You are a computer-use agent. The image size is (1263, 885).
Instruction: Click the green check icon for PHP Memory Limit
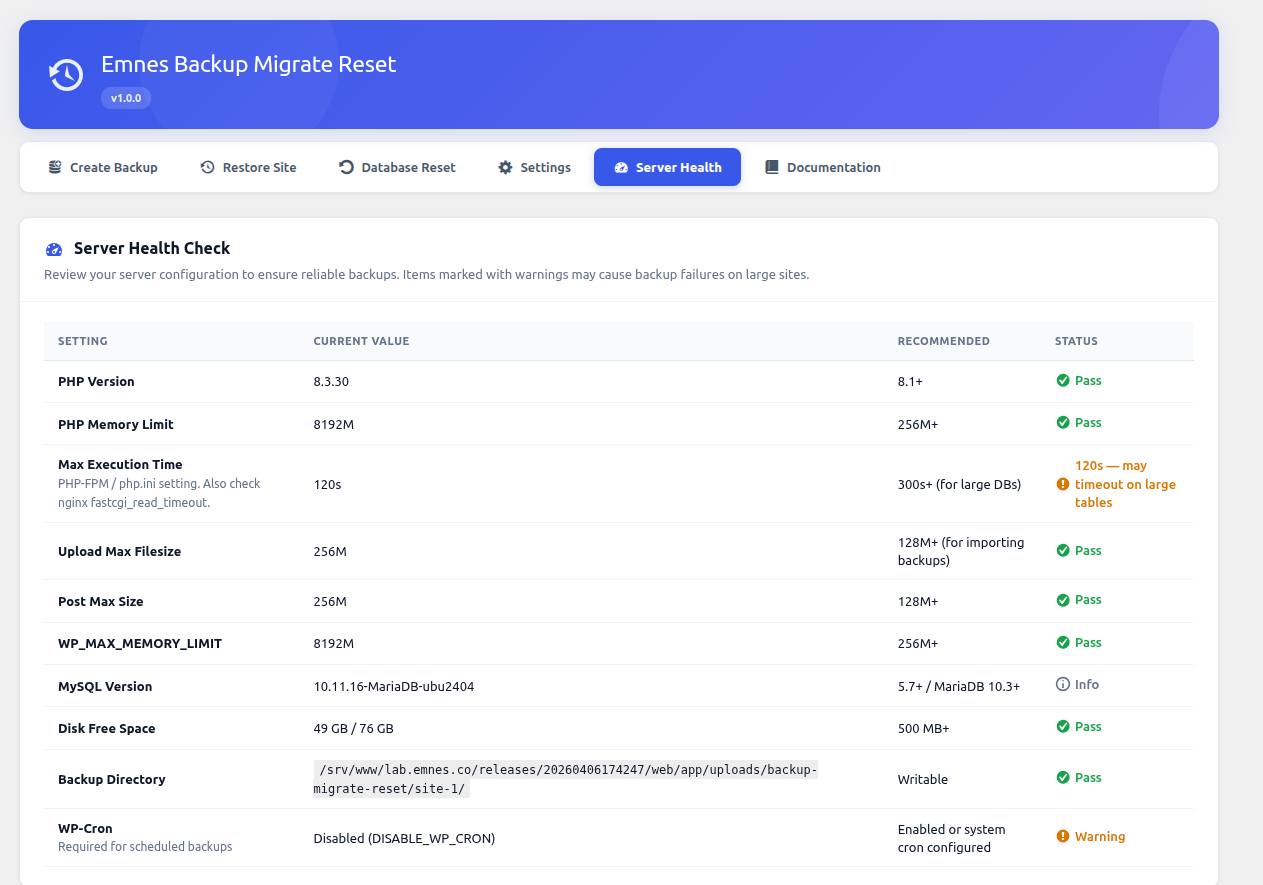pyautogui.click(x=1063, y=422)
